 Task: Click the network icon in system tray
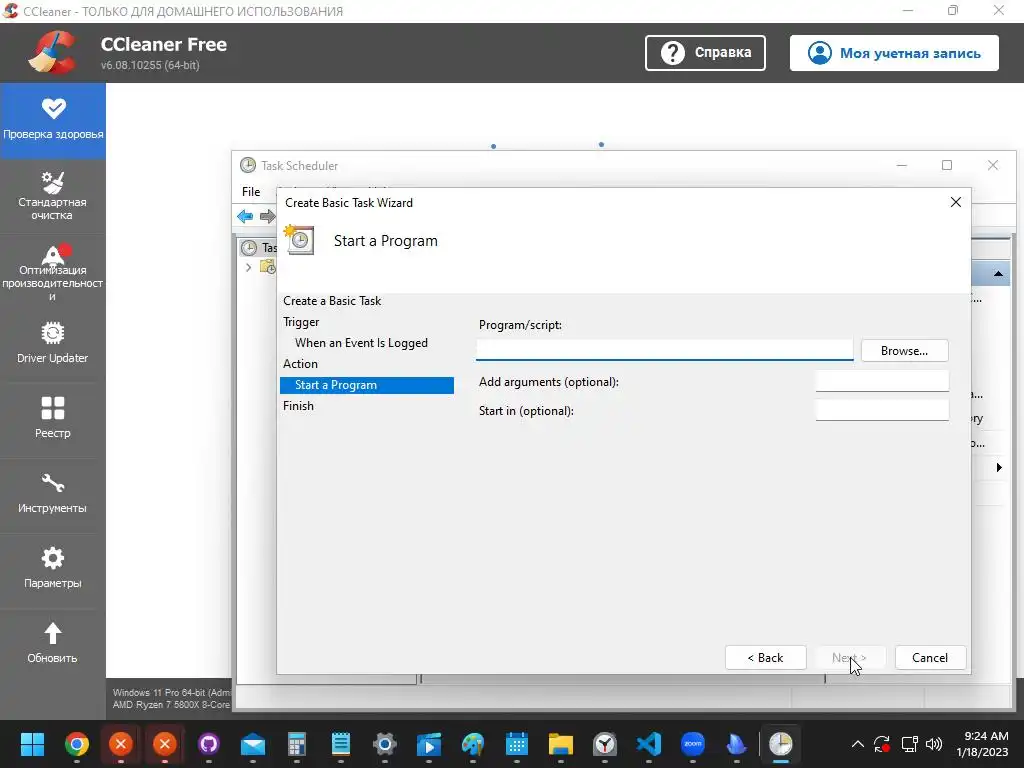click(x=910, y=744)
